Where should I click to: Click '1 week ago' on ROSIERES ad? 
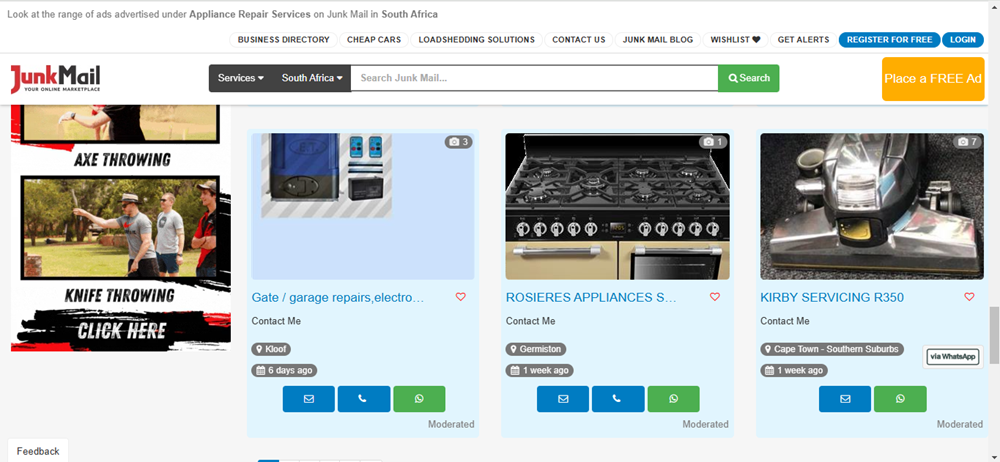click(x=540, y=370)
